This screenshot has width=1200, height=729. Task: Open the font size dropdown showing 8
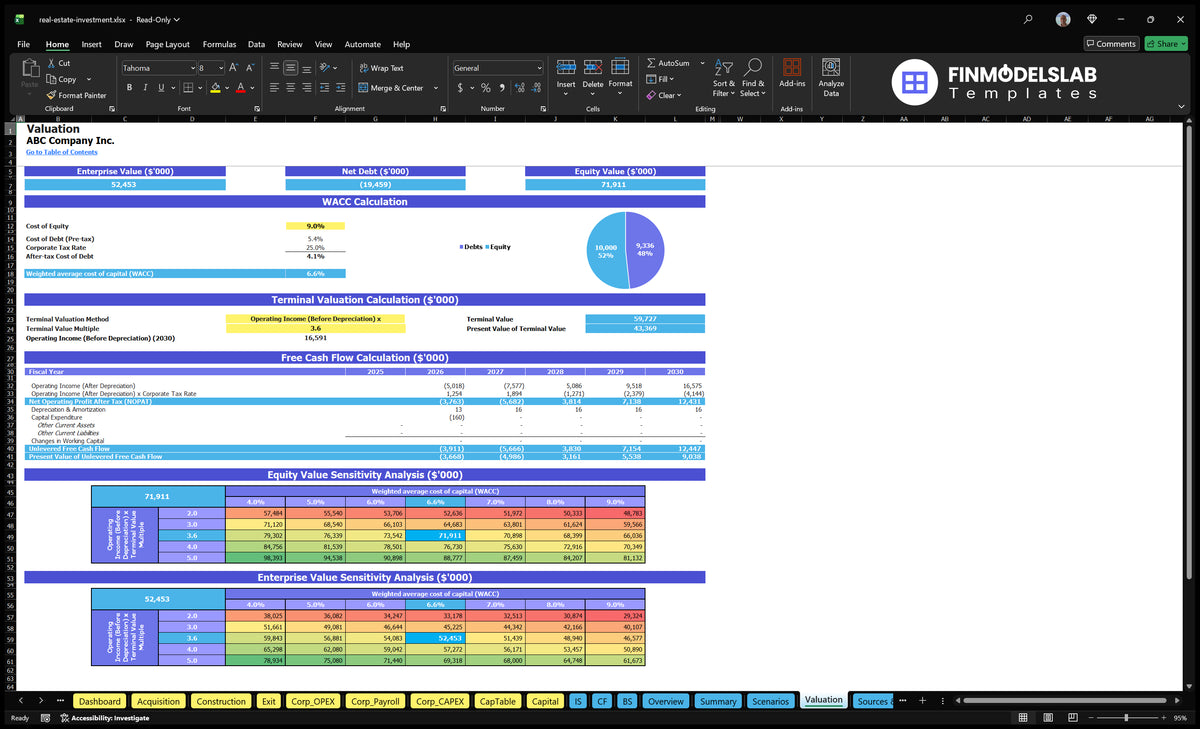point(220,68)
